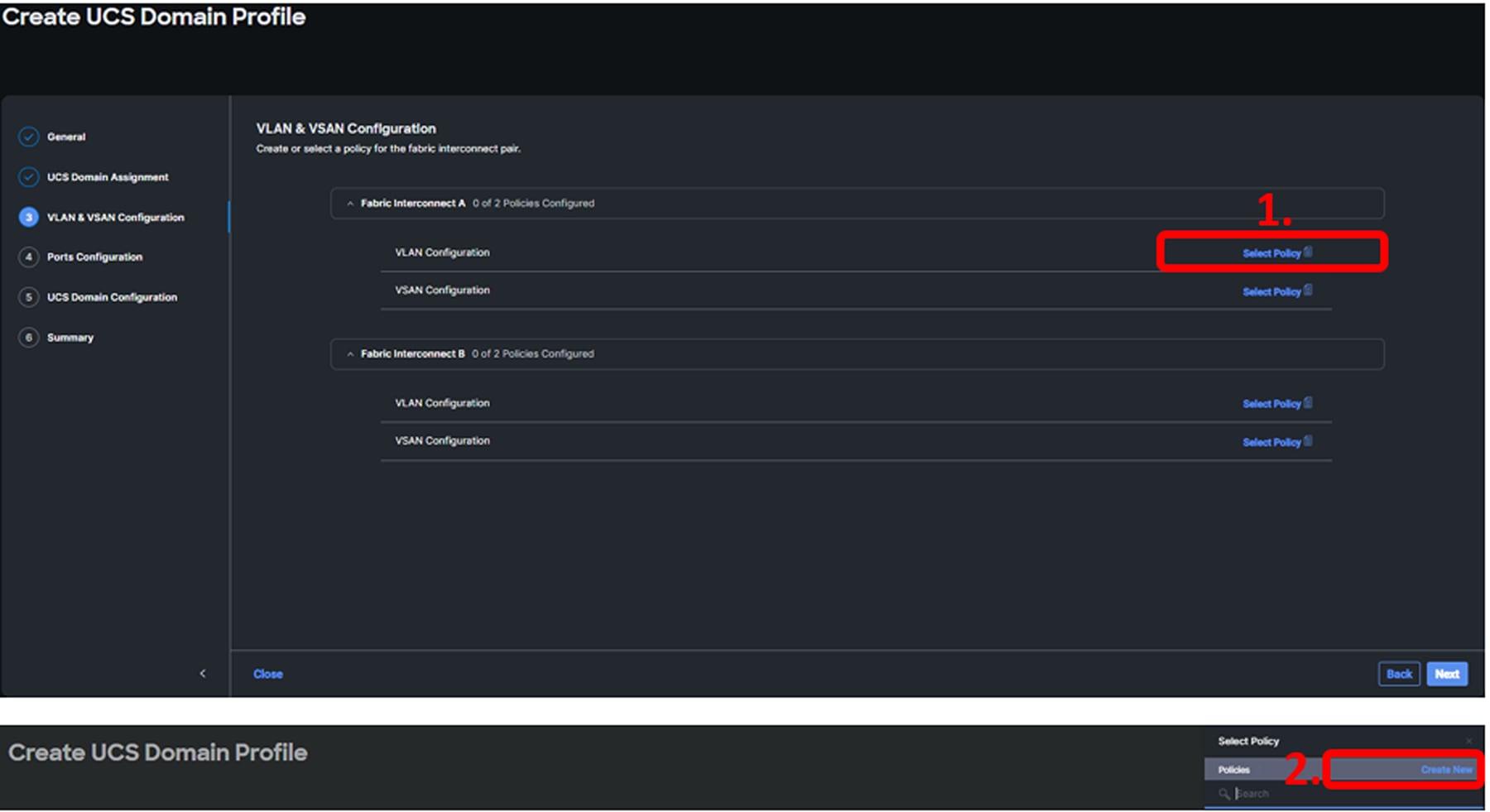
Task: Select Policy for Fabric Interconnect A VLAN Configuration
Action: [1276, 253]
